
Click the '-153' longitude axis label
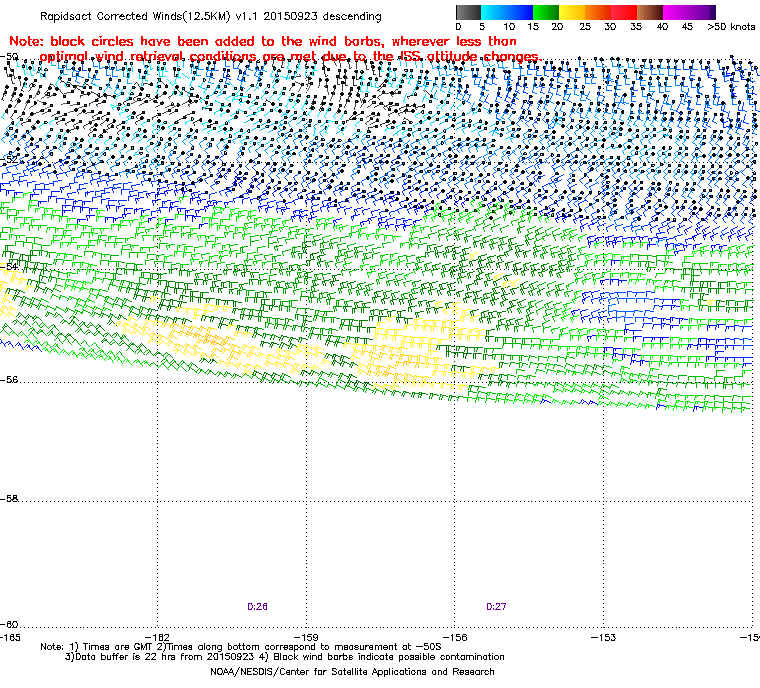(603, 637)
